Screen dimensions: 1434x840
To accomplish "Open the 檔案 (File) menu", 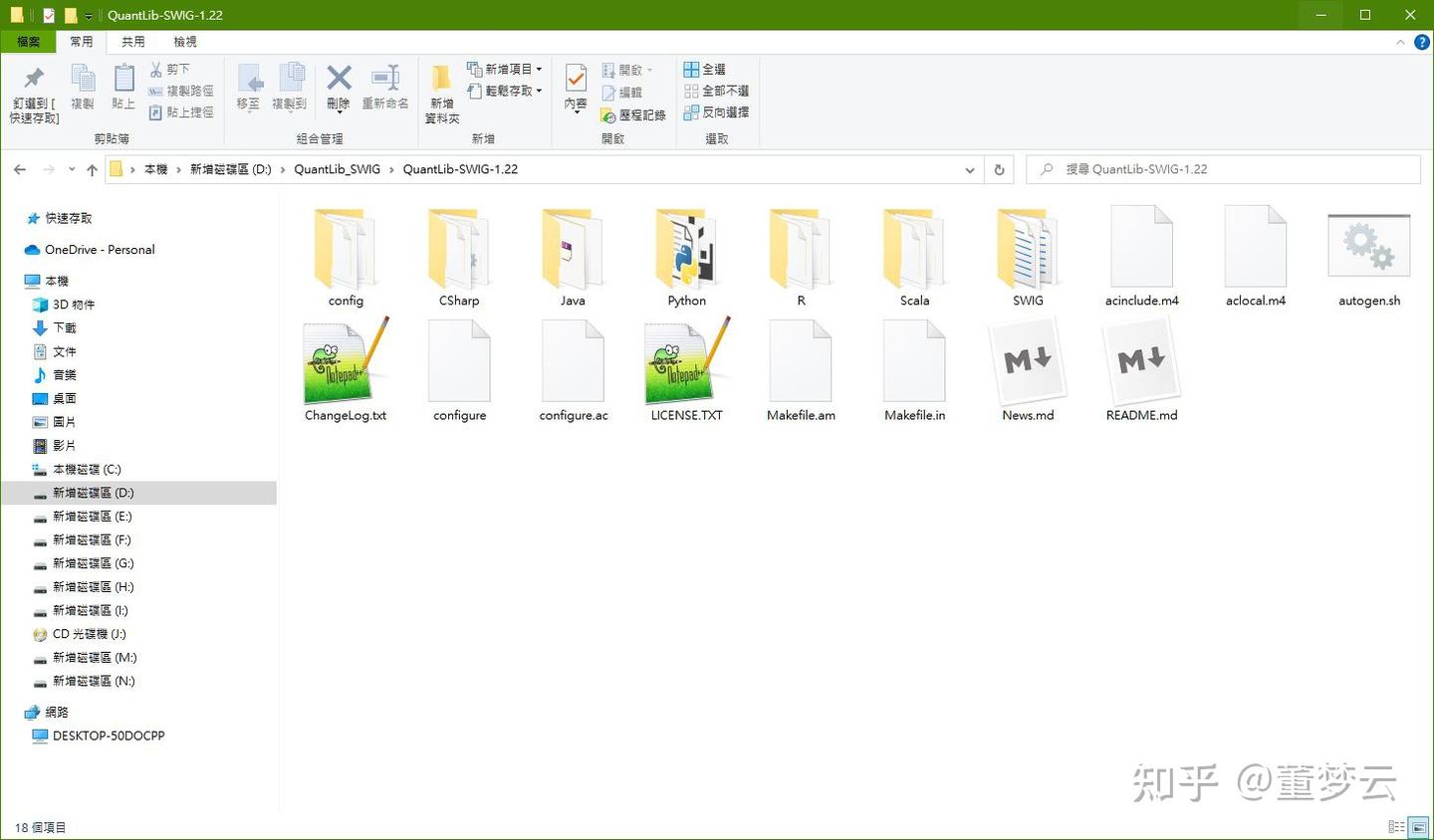I will point(28,41).
